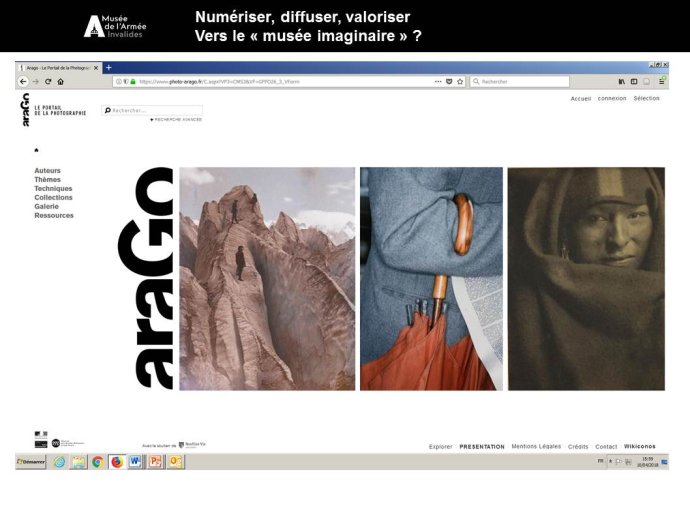Open a new tab with the plus icon

click(109, 67)
